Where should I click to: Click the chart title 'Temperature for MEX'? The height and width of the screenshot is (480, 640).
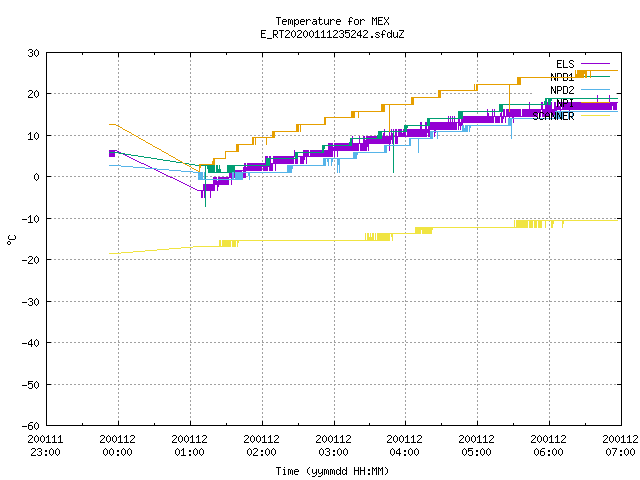pyautogui.click(x=332, y=21)
